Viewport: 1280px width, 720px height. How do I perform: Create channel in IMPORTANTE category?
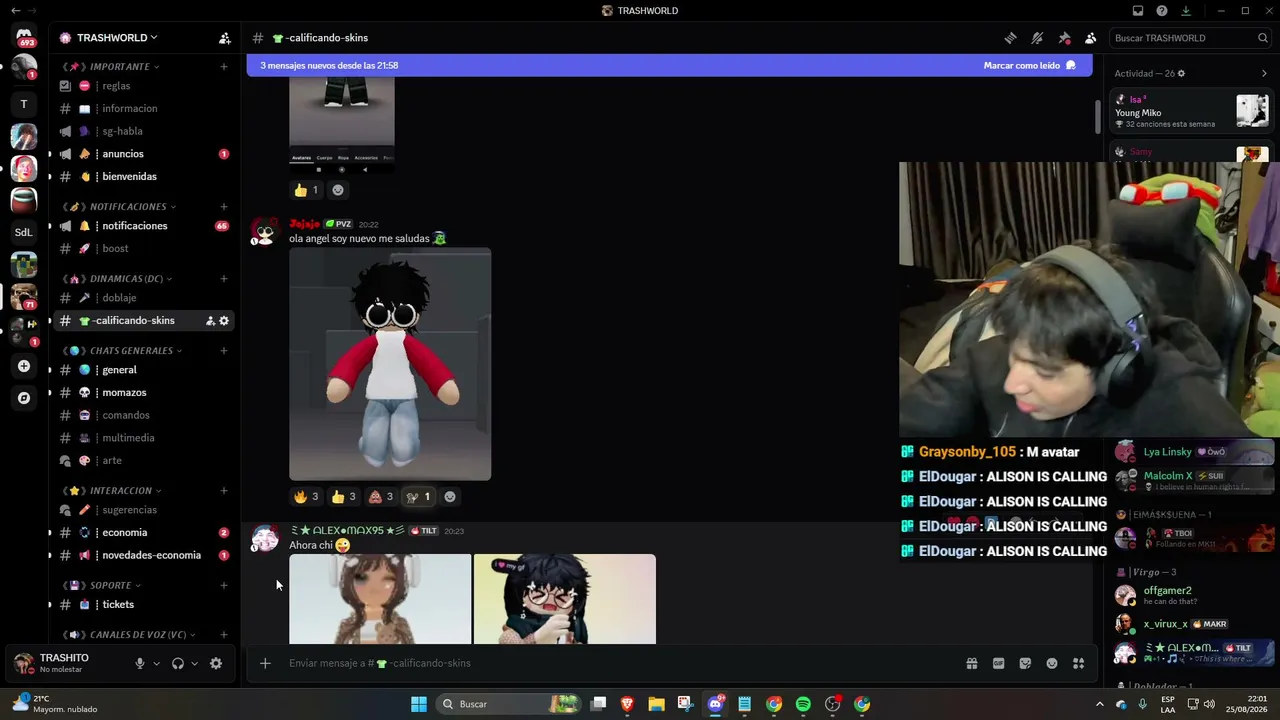(224, 67)
